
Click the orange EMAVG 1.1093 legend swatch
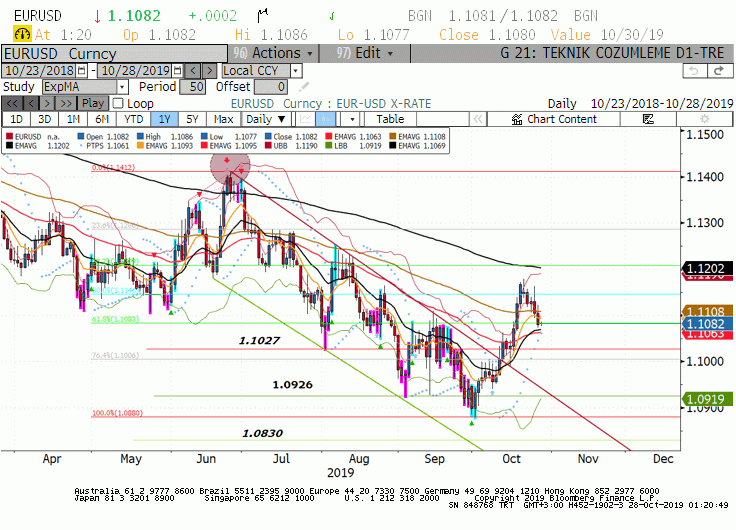tap(140, 146)
